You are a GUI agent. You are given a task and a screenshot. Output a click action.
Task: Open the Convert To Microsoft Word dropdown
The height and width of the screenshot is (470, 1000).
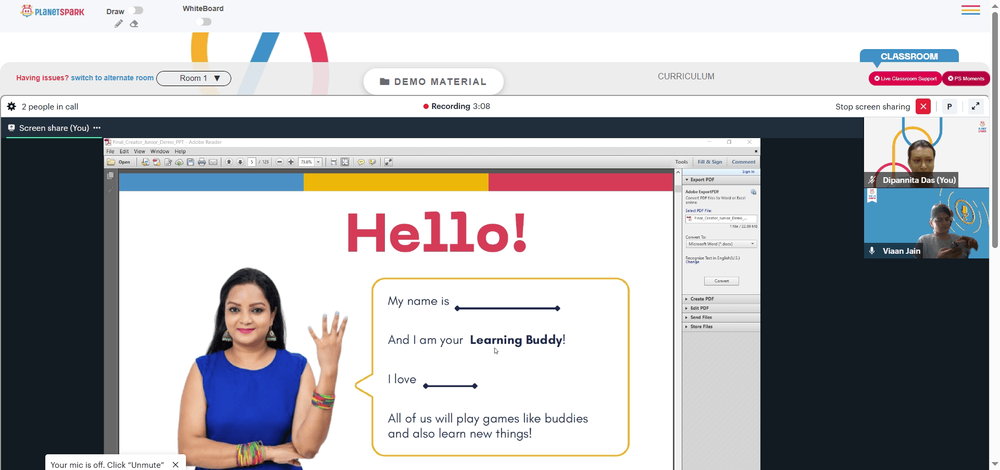pos(721,244)
